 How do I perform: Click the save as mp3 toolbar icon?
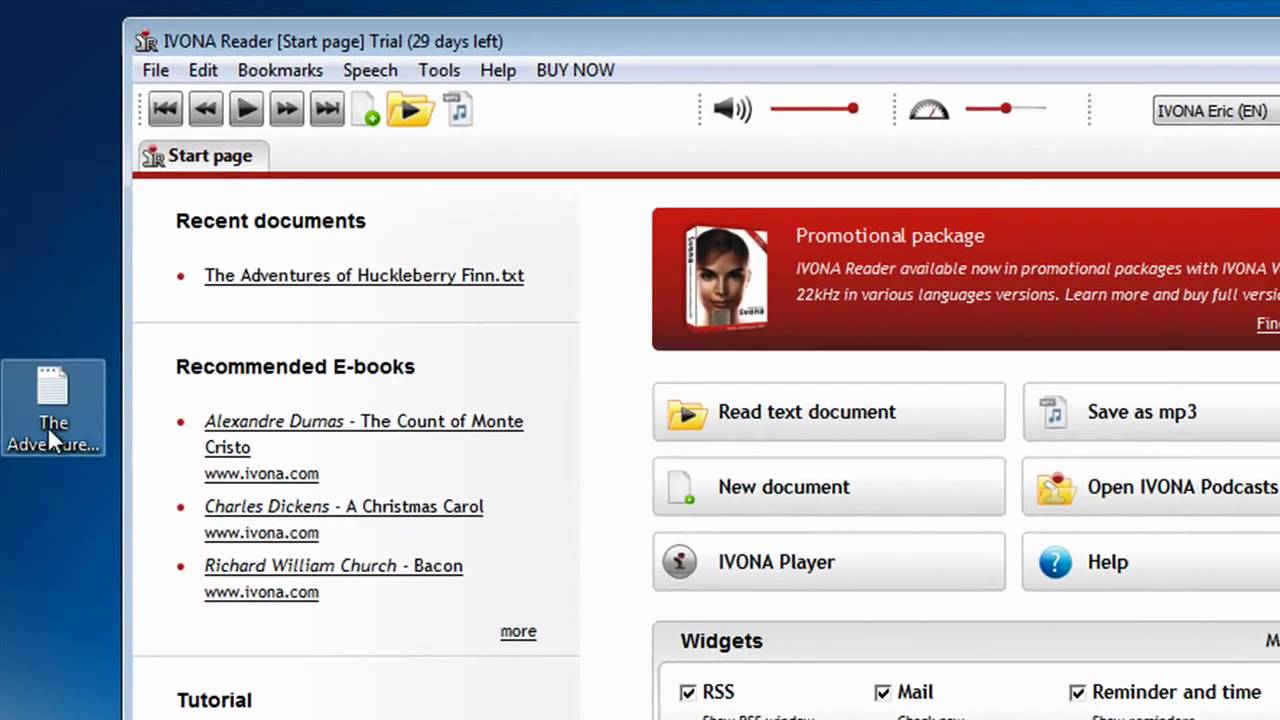click(457, 109)
